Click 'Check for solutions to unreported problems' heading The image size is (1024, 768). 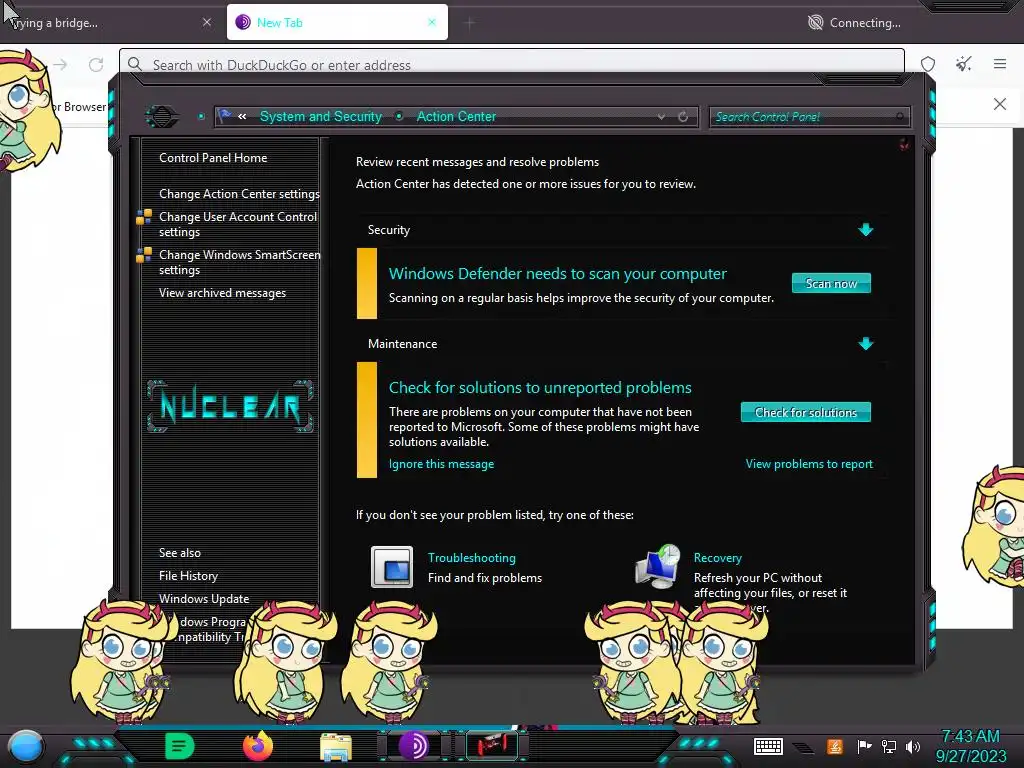coord(540,387)
